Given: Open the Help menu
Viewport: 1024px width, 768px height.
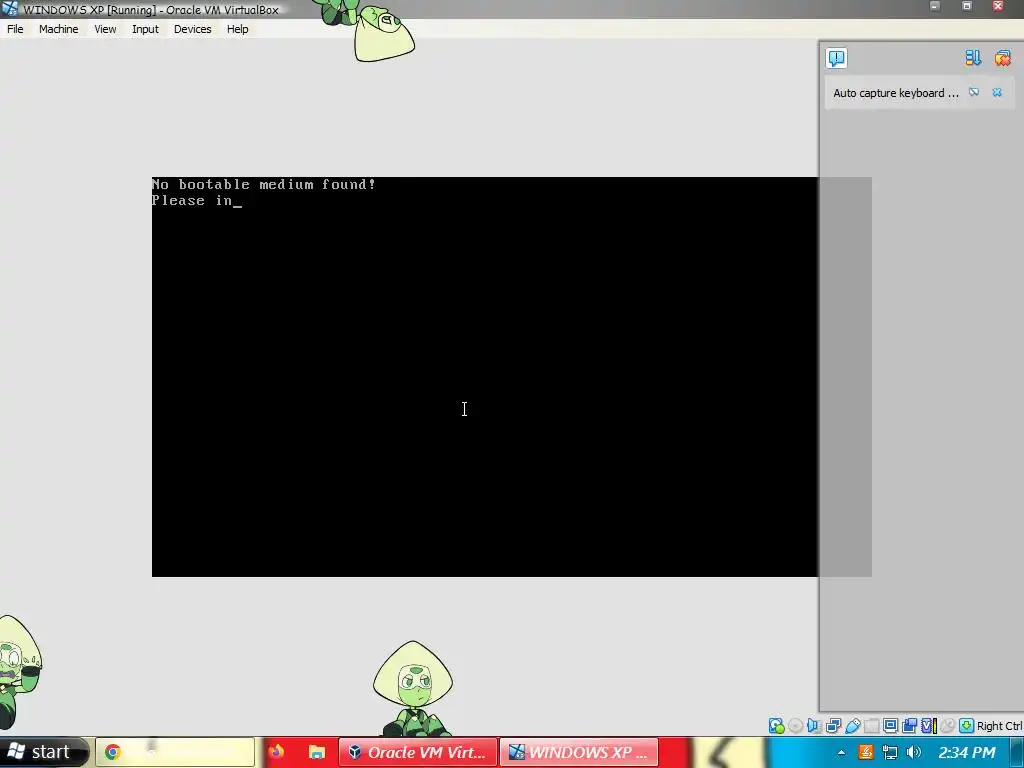Looking at the screenshot, I should pos(238,29).
